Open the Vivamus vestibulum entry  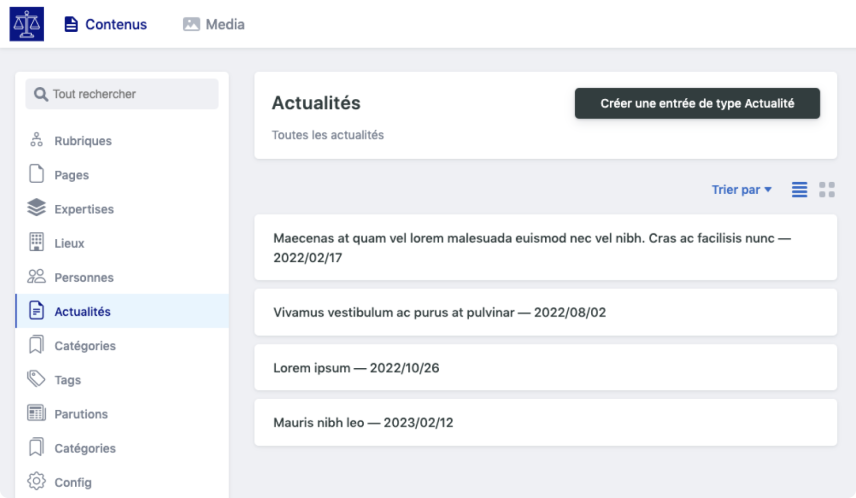pos(545,312)
